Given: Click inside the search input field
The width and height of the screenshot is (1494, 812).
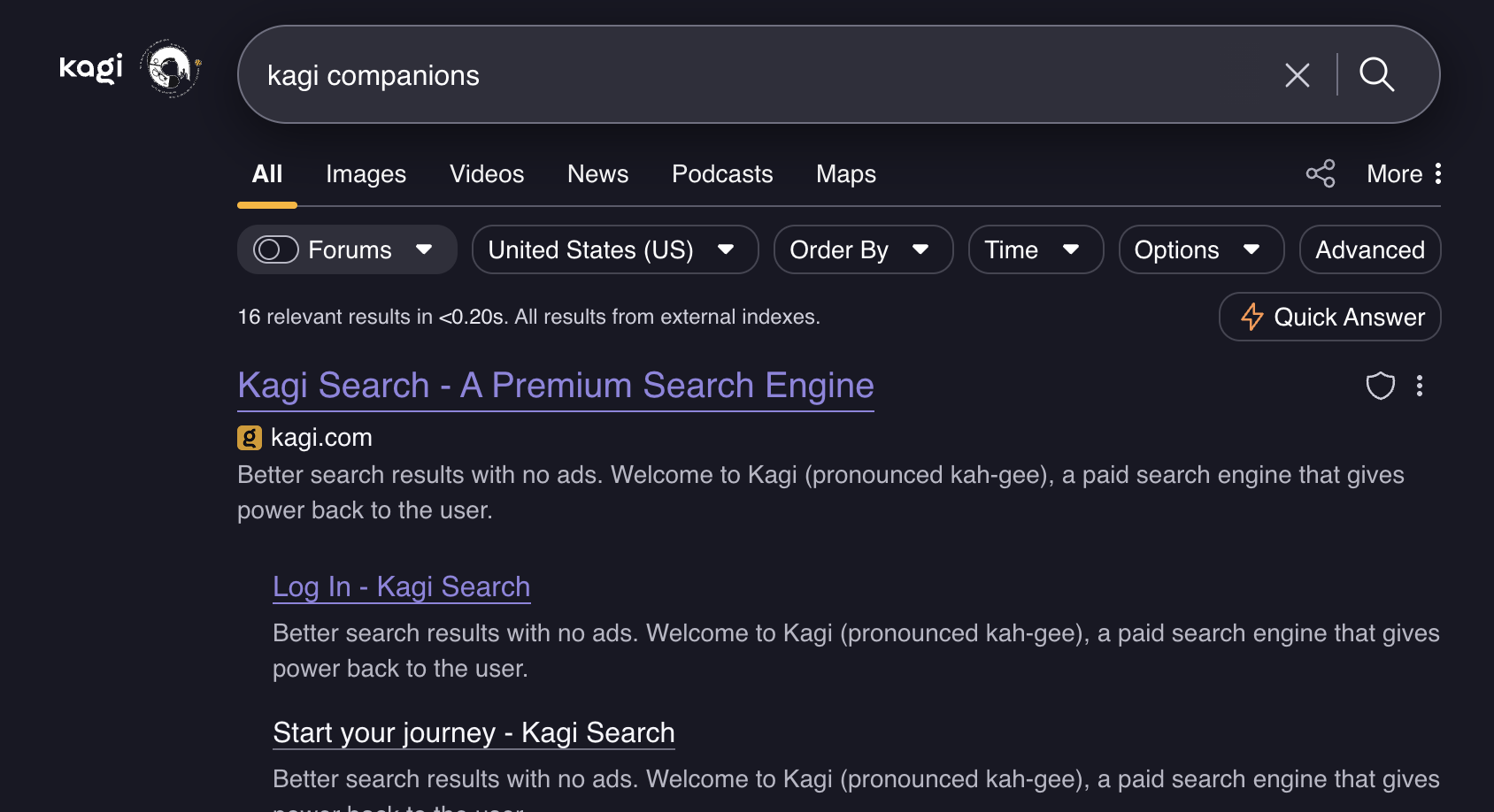Looking at the screenshot, I should pos(752,75).
